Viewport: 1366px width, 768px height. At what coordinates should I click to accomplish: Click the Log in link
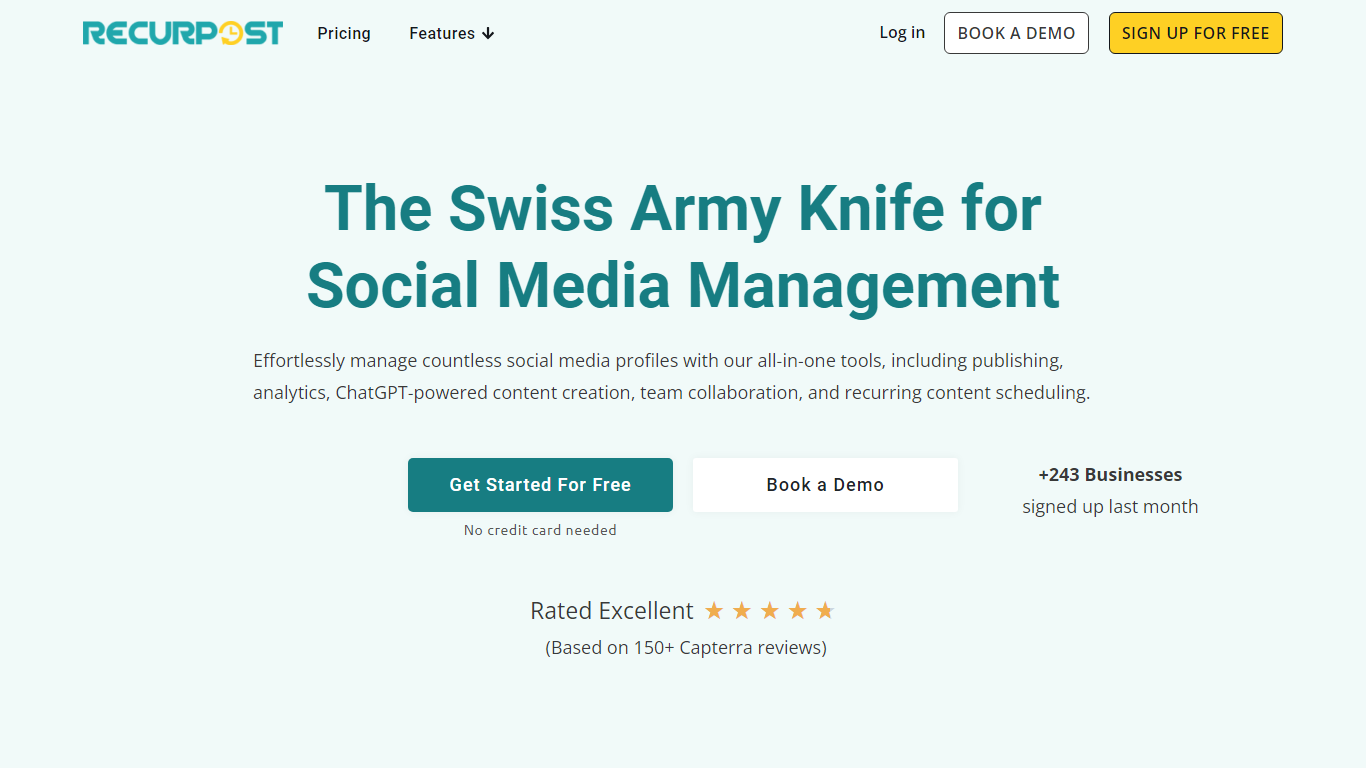pyautogui.click(x=902, y=33)
